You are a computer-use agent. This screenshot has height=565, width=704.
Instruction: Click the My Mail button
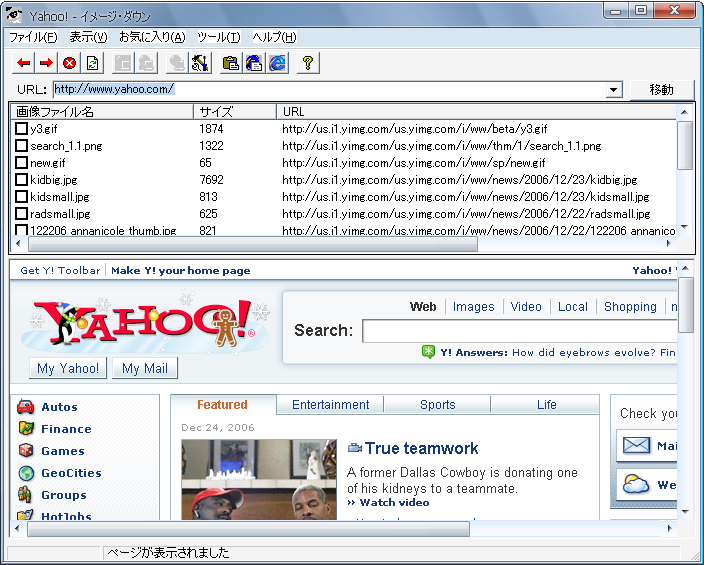145,368
